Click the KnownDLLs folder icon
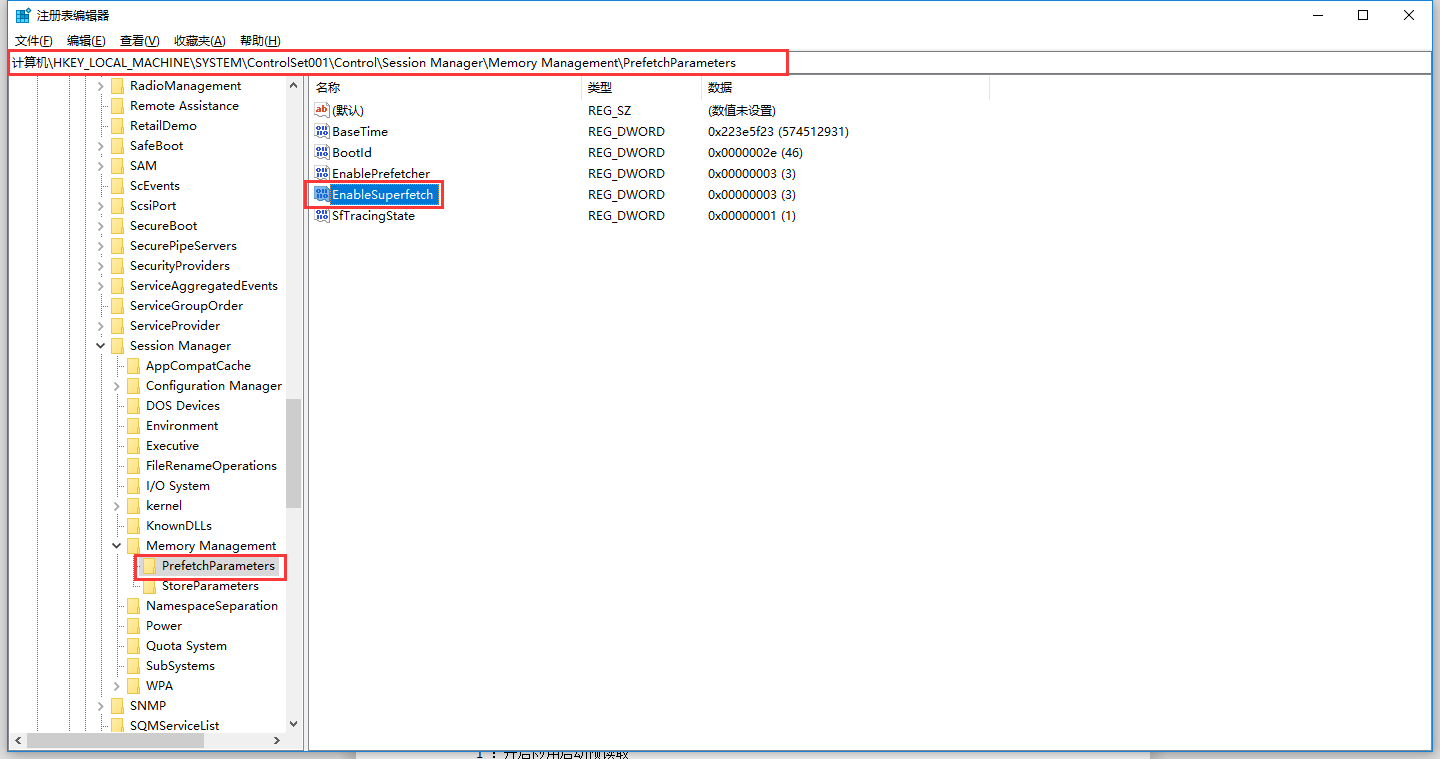This screenshot has height=759, width=1440. (133, 526)
